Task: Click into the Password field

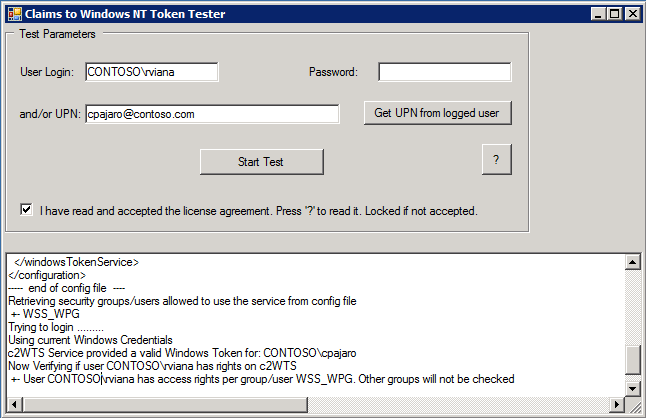Action: [444, 72]
